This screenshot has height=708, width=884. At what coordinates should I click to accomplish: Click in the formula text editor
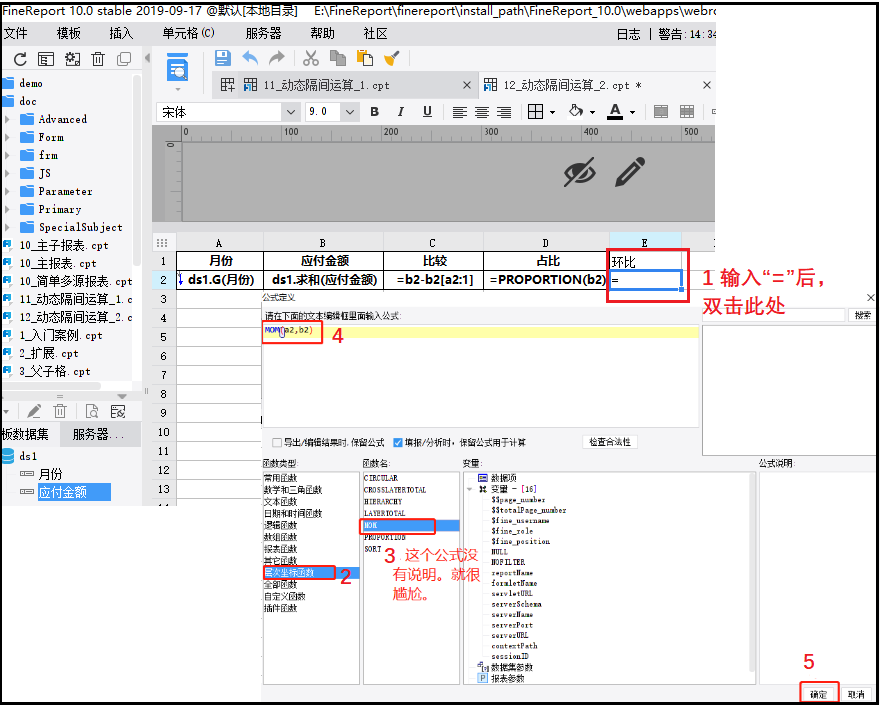click(x=480, y=375)
